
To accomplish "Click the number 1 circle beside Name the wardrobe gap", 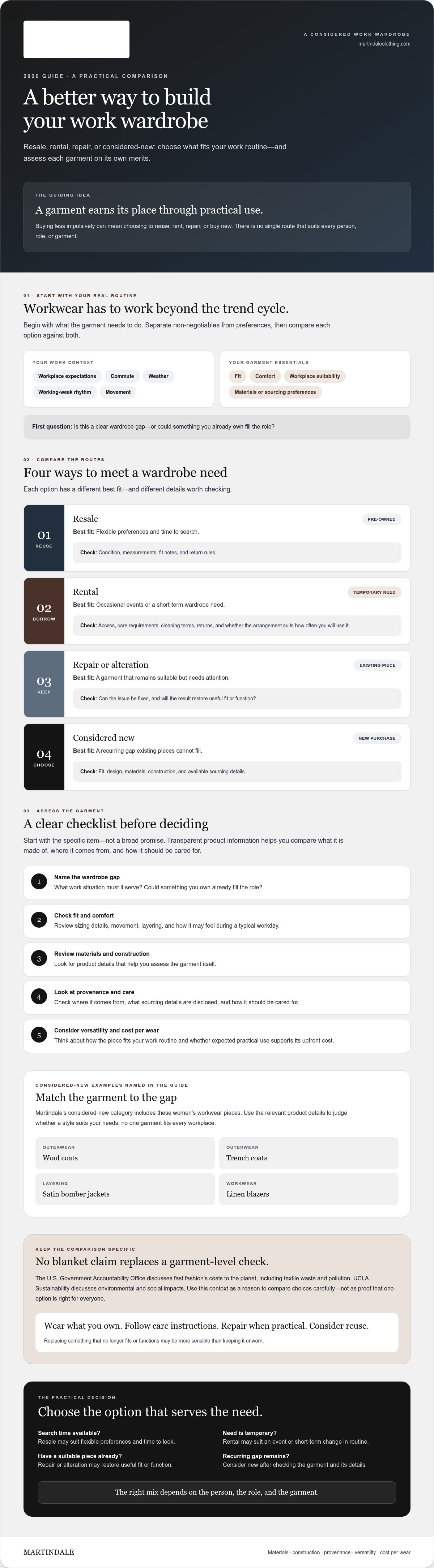I will [39, 881].
